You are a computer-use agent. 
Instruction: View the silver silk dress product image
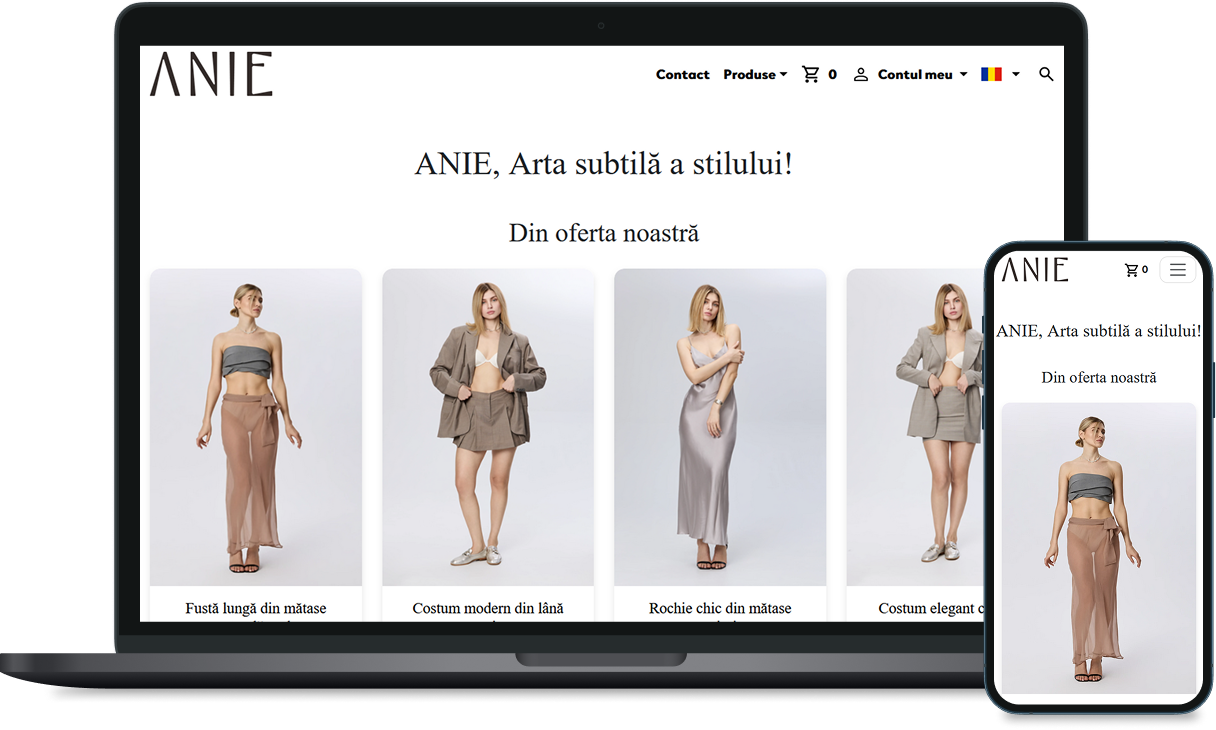pos(720,427)
